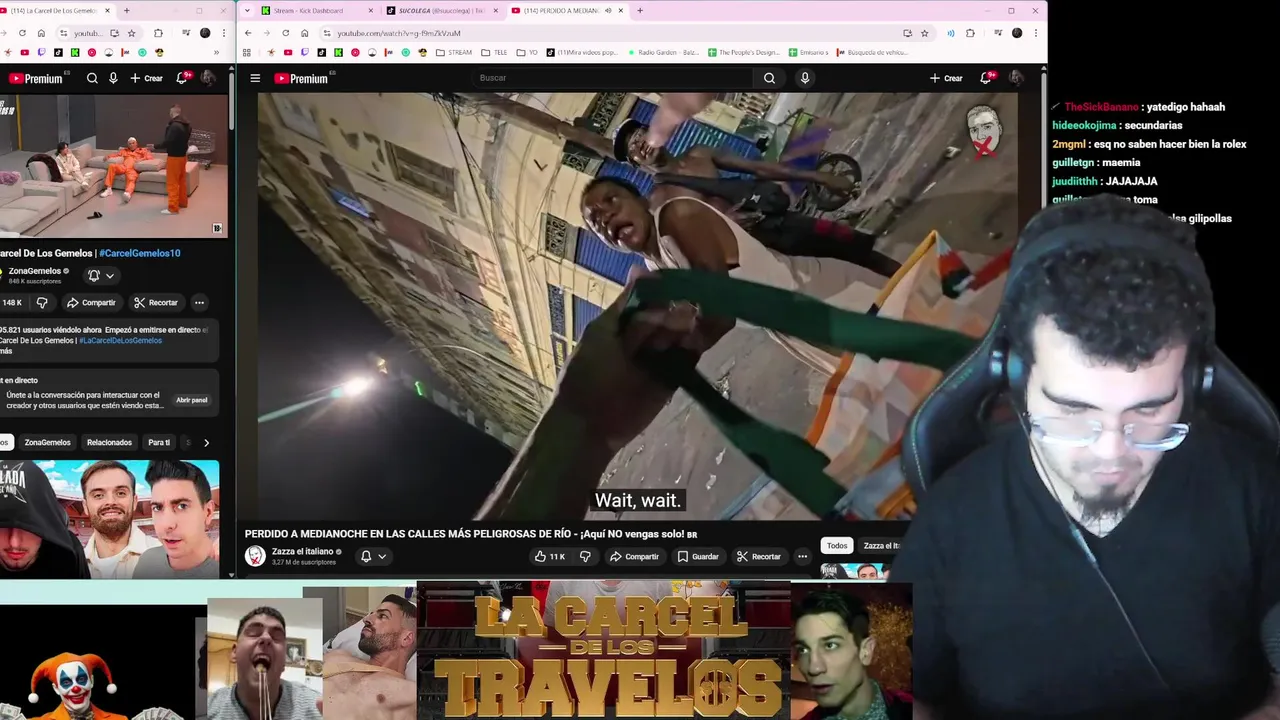Screen dimensions: 1280x720
Task: Switch to SUCOLEGA TikTok tab
Action: click(x=440, y=10)
